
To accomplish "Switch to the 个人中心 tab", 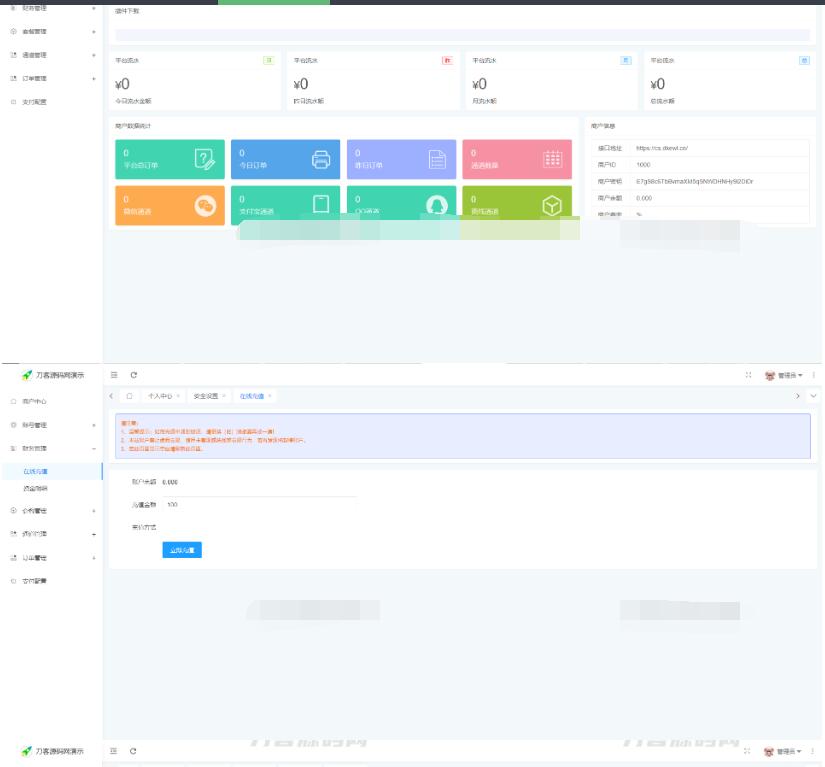I will [x=160, y=396].
